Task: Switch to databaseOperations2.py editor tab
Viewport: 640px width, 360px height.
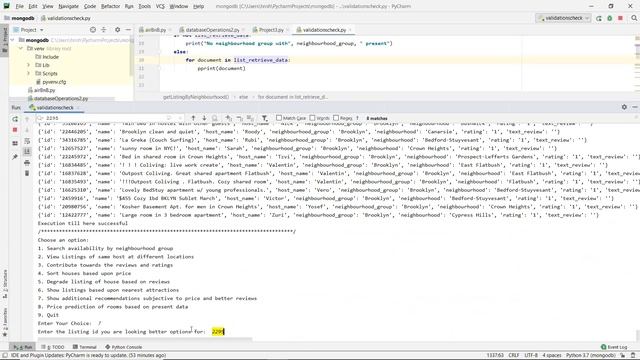Action: pyautogui.click(x=212, y=30)
